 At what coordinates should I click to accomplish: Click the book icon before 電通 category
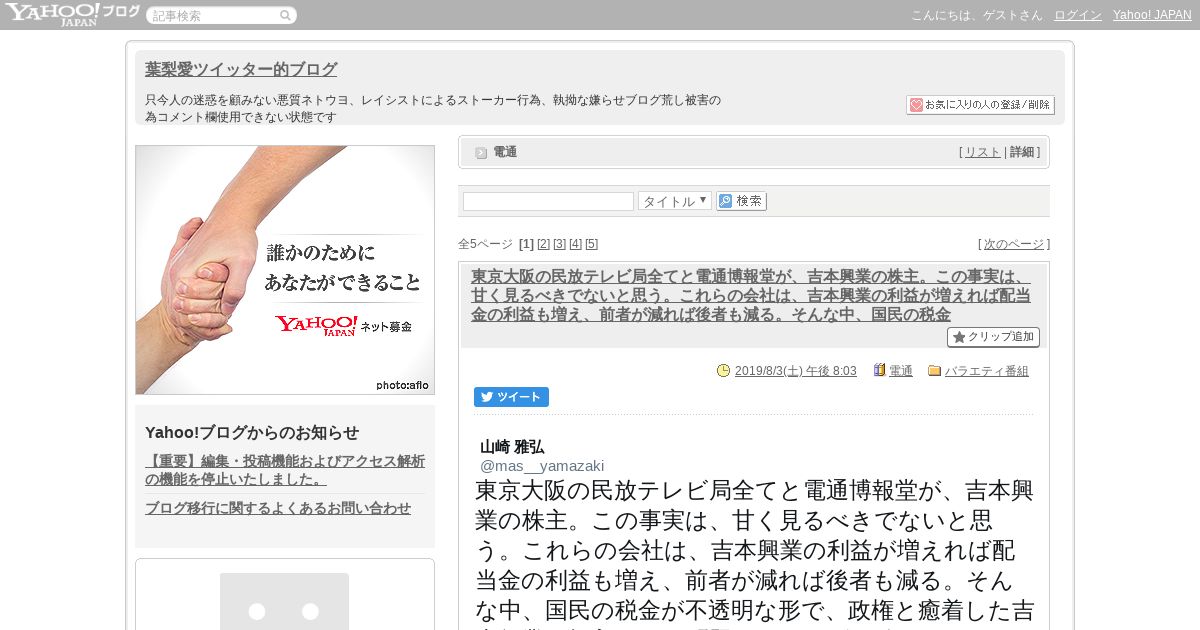point(880,370)
